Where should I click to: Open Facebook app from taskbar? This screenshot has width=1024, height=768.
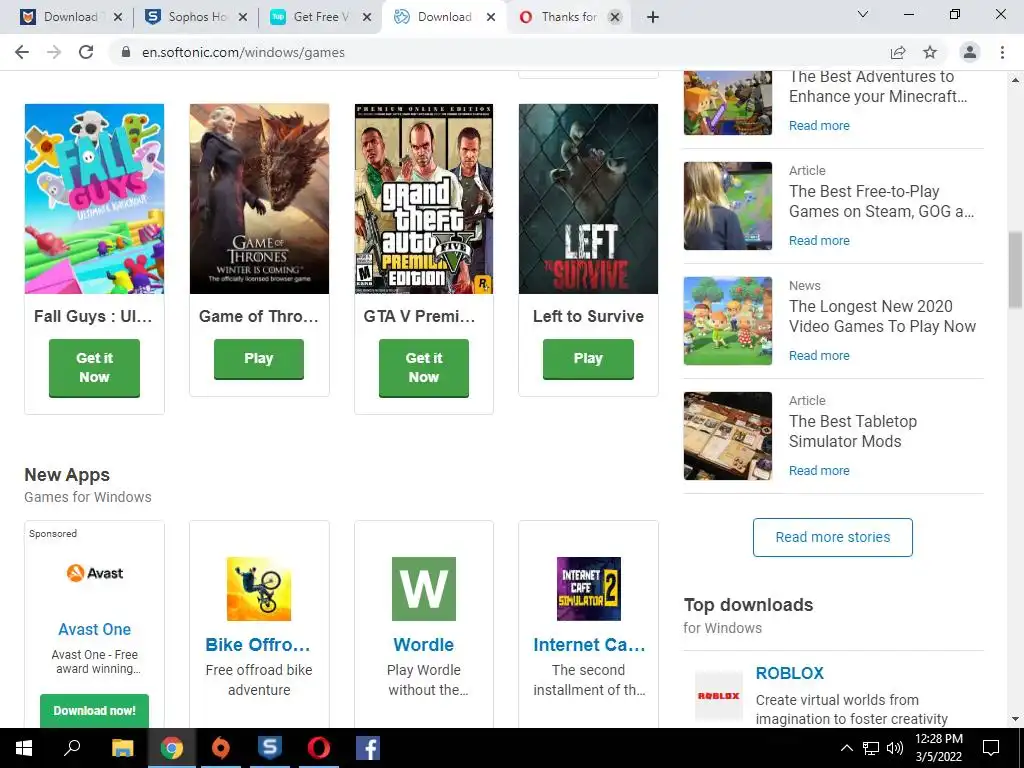pos(368,748)
